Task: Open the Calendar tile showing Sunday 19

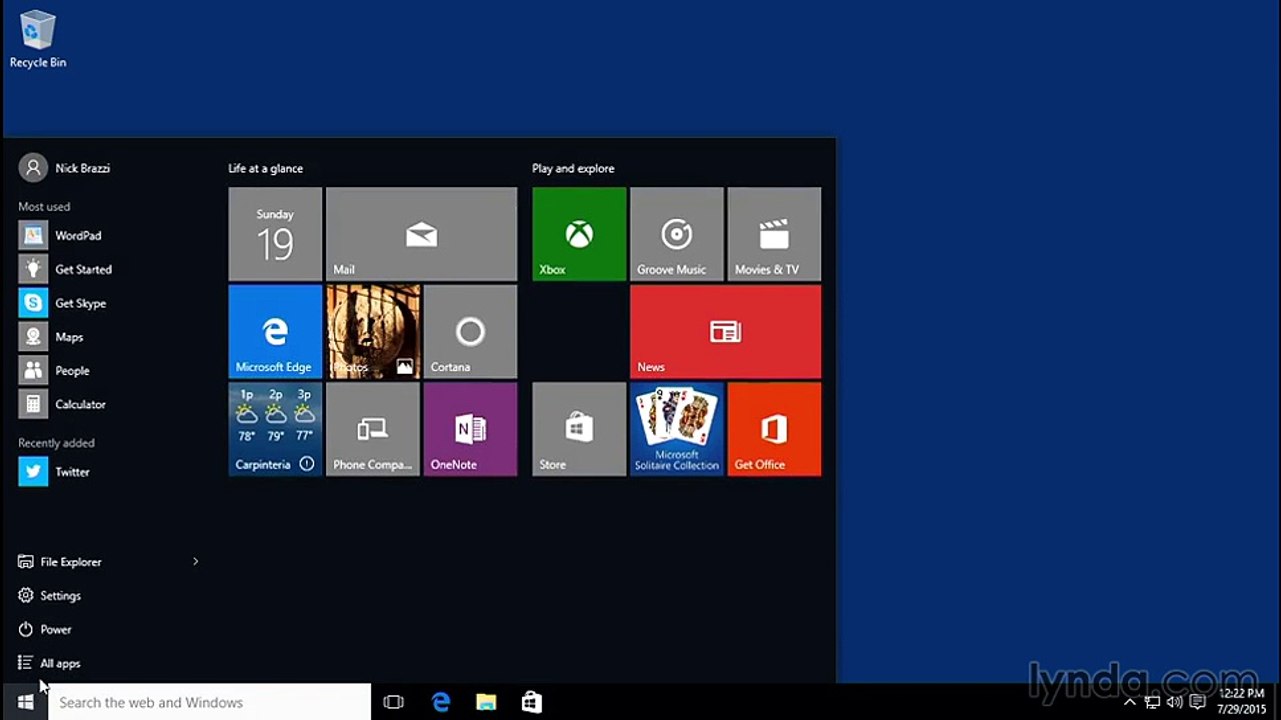Action: tap(275, 234)
